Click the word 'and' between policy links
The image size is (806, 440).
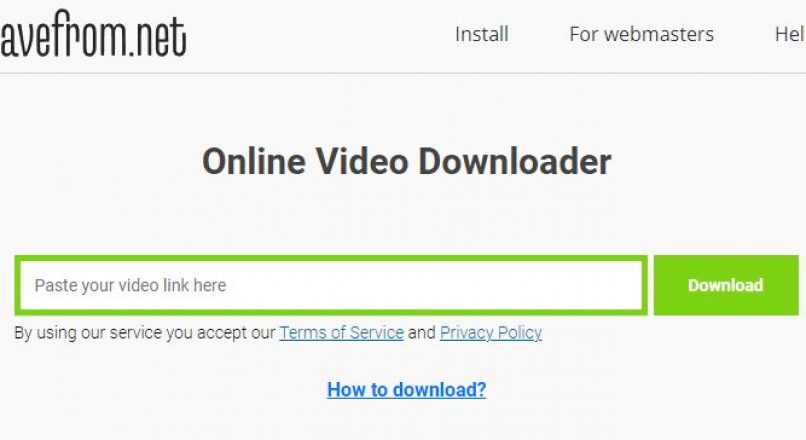click(422, 333)
